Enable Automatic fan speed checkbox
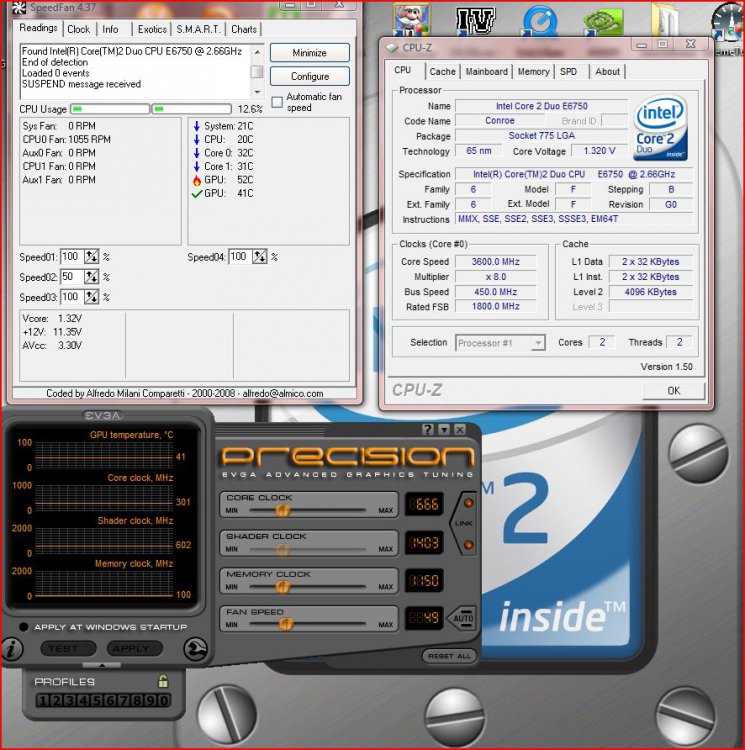Viewport: 745px width, 750px height. (x=277, y=102)
